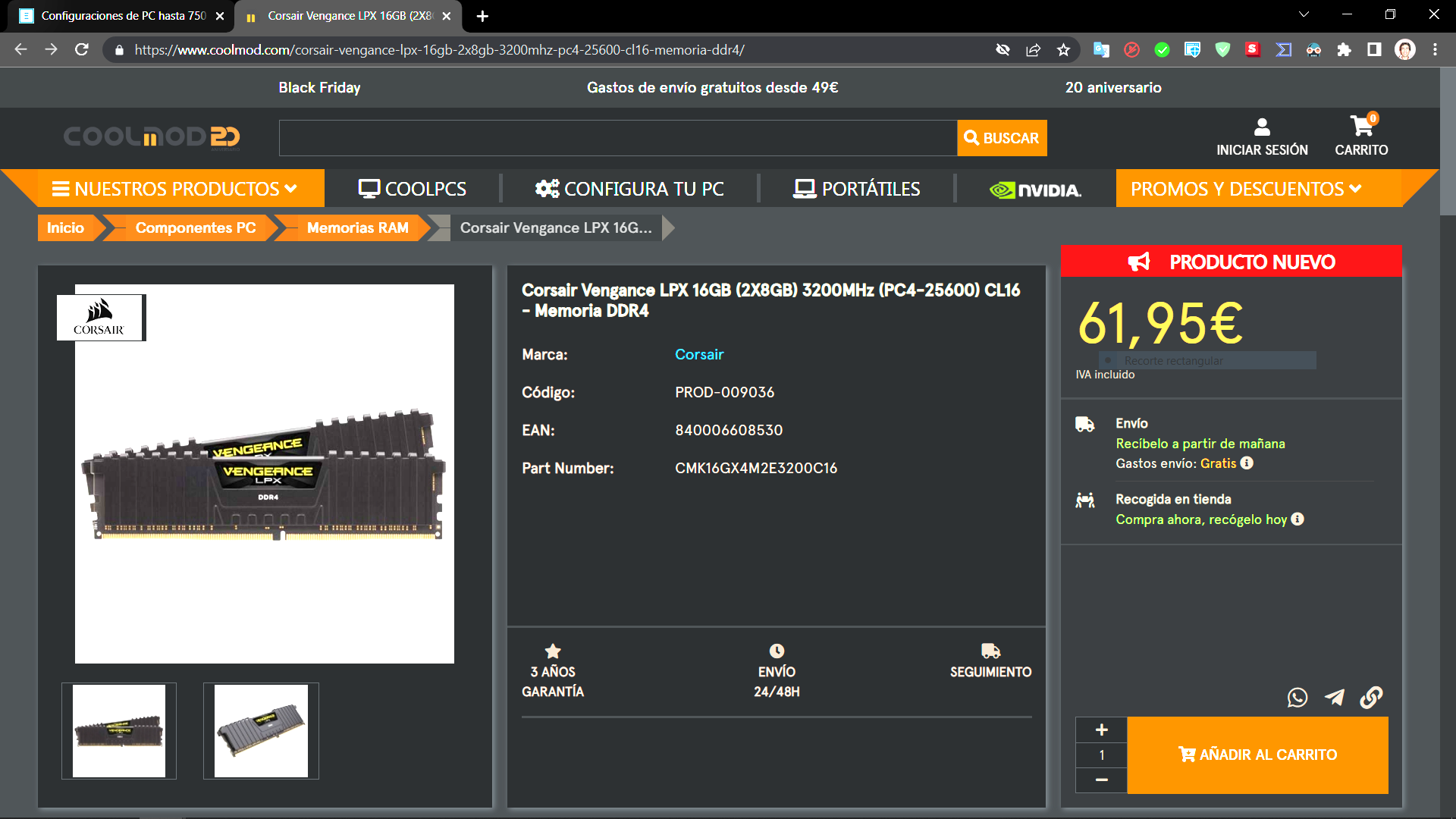Share product via Telegram icon
The image size is (1456, 819).
click(1335, 697)
